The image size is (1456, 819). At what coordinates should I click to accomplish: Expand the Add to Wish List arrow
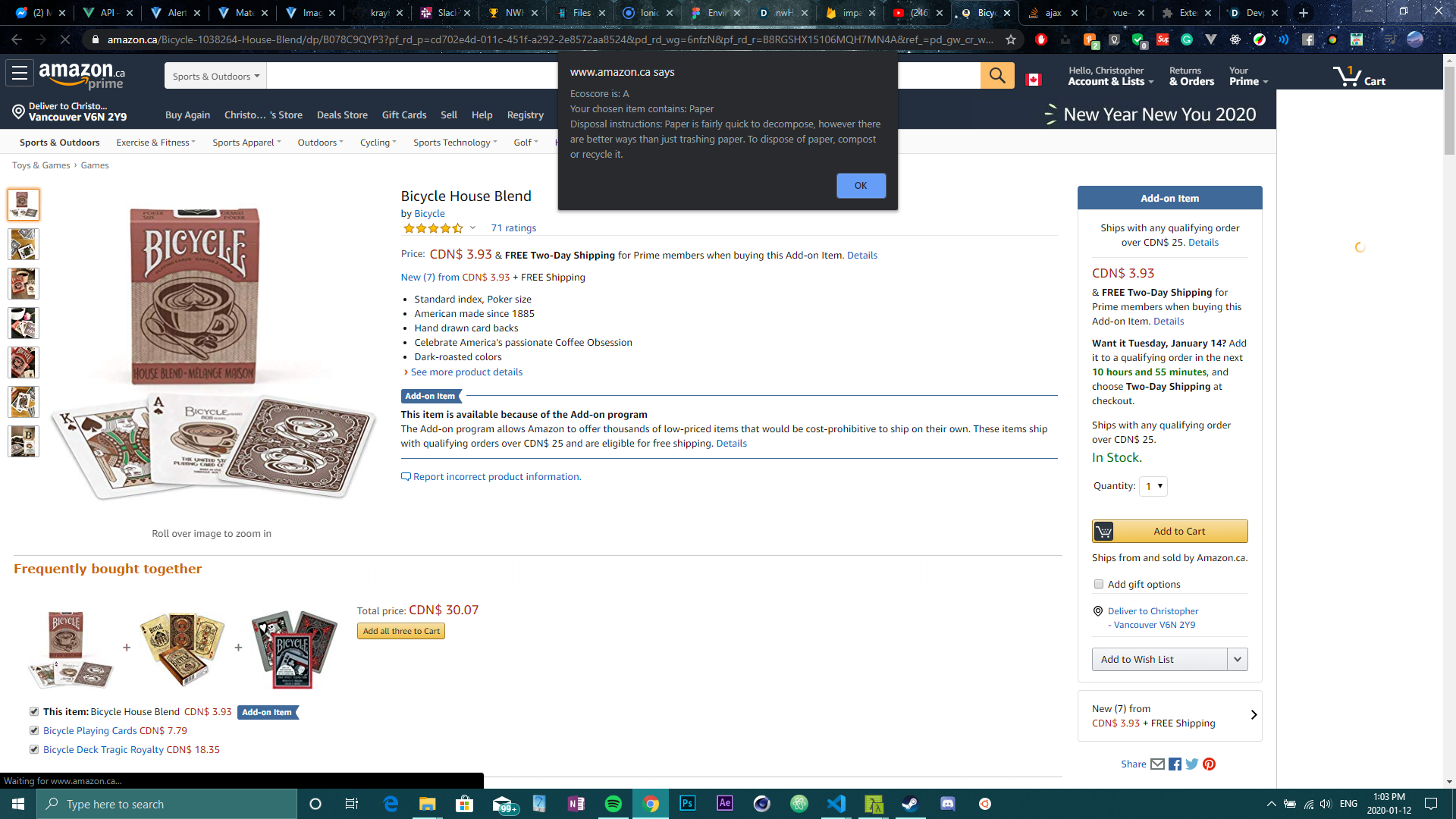point(1238,659)
